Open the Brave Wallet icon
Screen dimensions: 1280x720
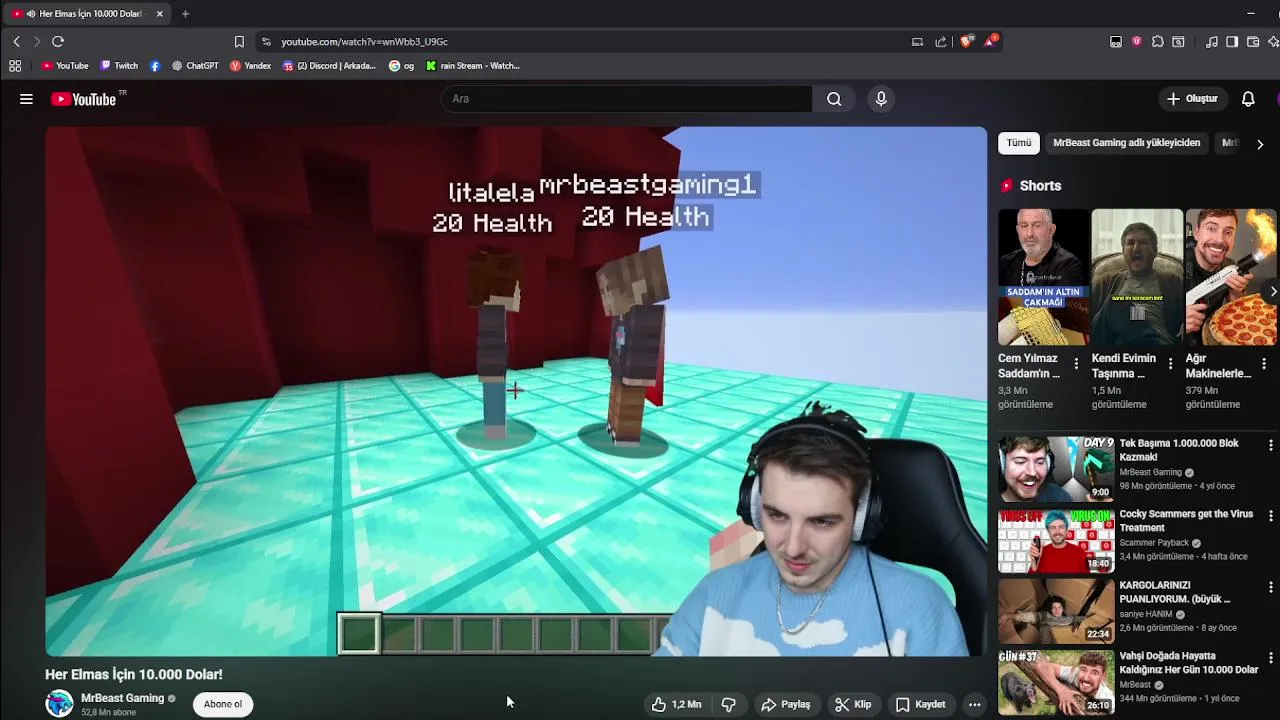click(x=1253, y=41)
